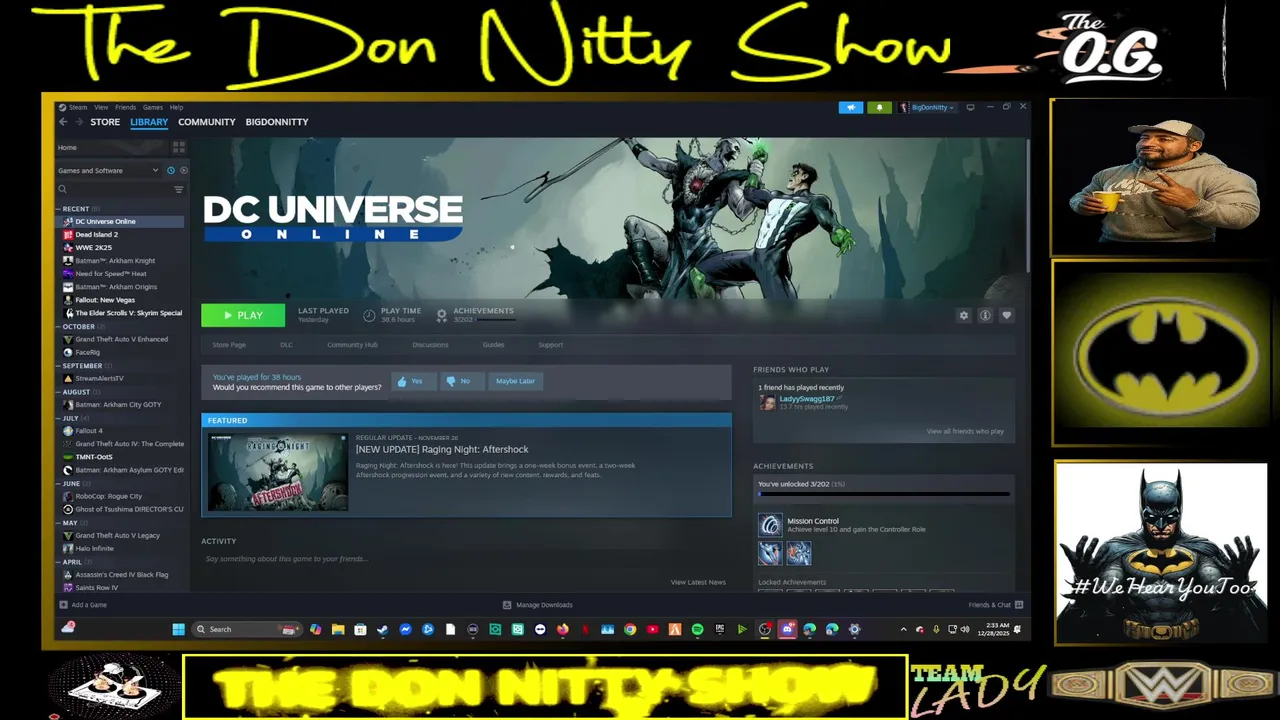Open the Windows Start button
This screenshot has height=720, width=1280.
point(178,629)
